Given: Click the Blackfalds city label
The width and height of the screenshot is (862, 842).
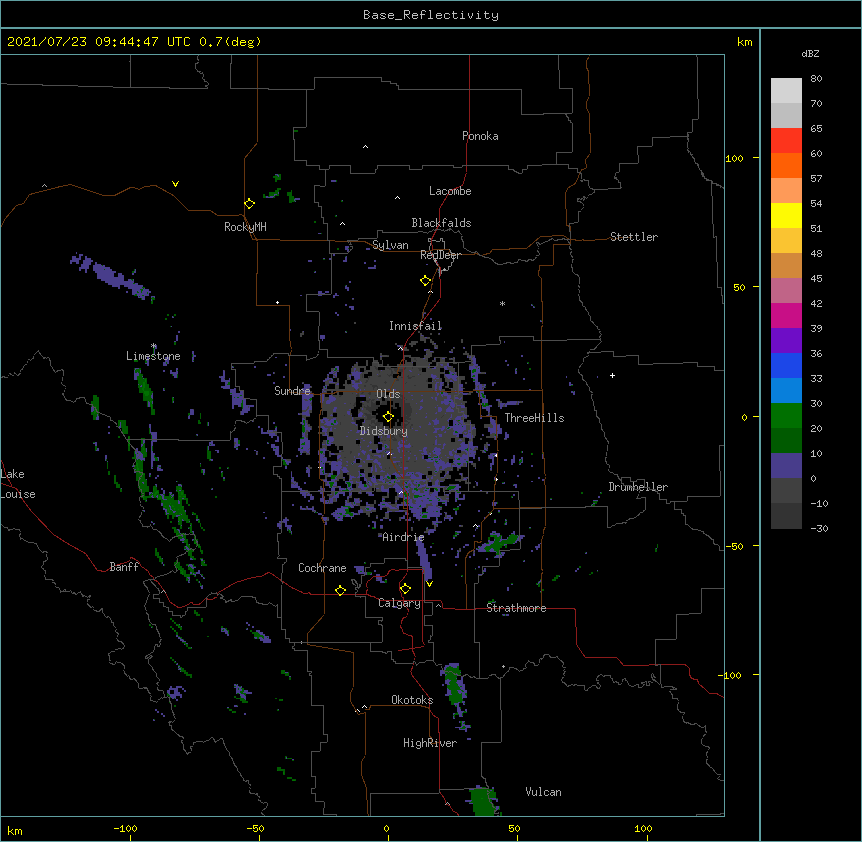Looking at the screenshot, I should [x=441, y=223].
